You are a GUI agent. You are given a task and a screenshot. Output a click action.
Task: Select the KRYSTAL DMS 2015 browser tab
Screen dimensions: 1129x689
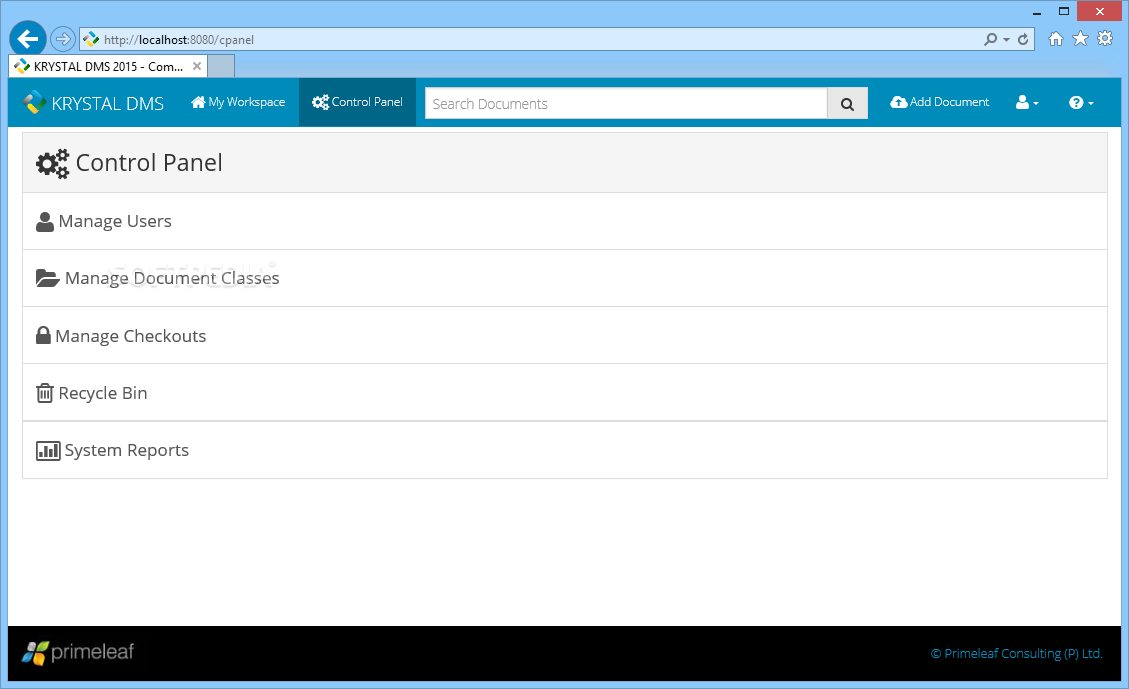point(108,66)
